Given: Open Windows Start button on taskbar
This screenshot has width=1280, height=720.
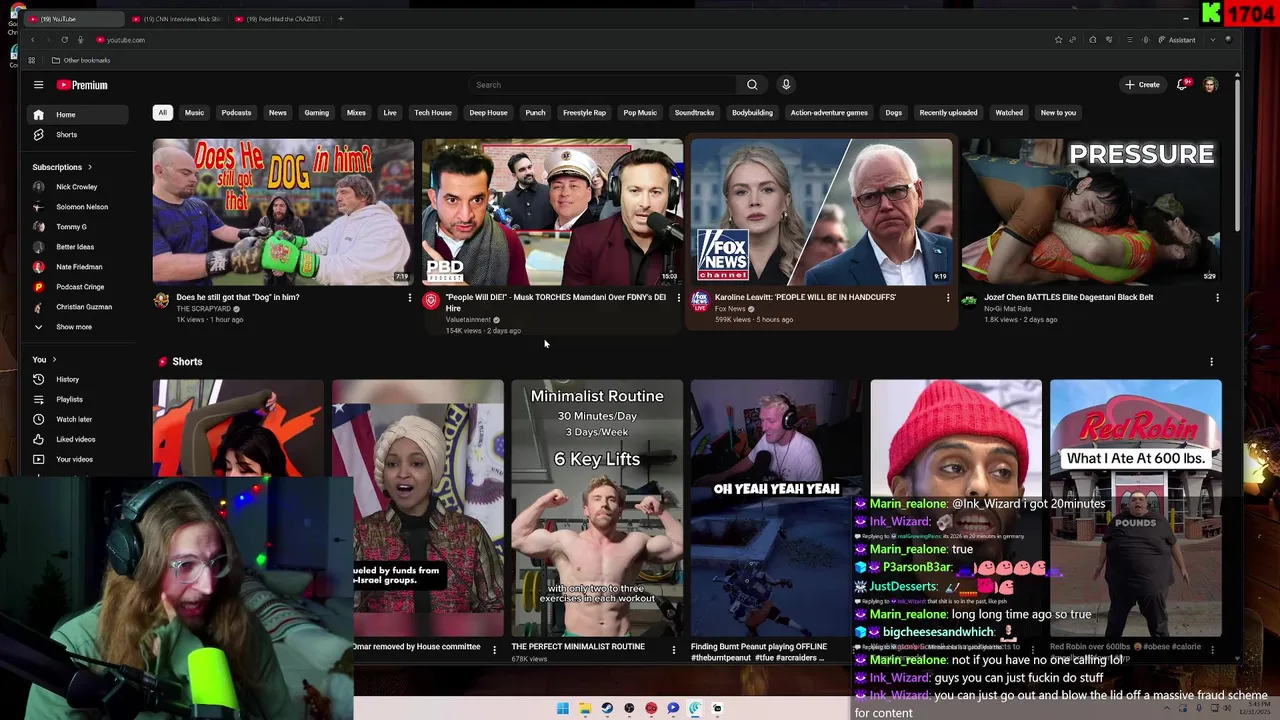Looking at the screenshot, I should [x=563, y=708].
